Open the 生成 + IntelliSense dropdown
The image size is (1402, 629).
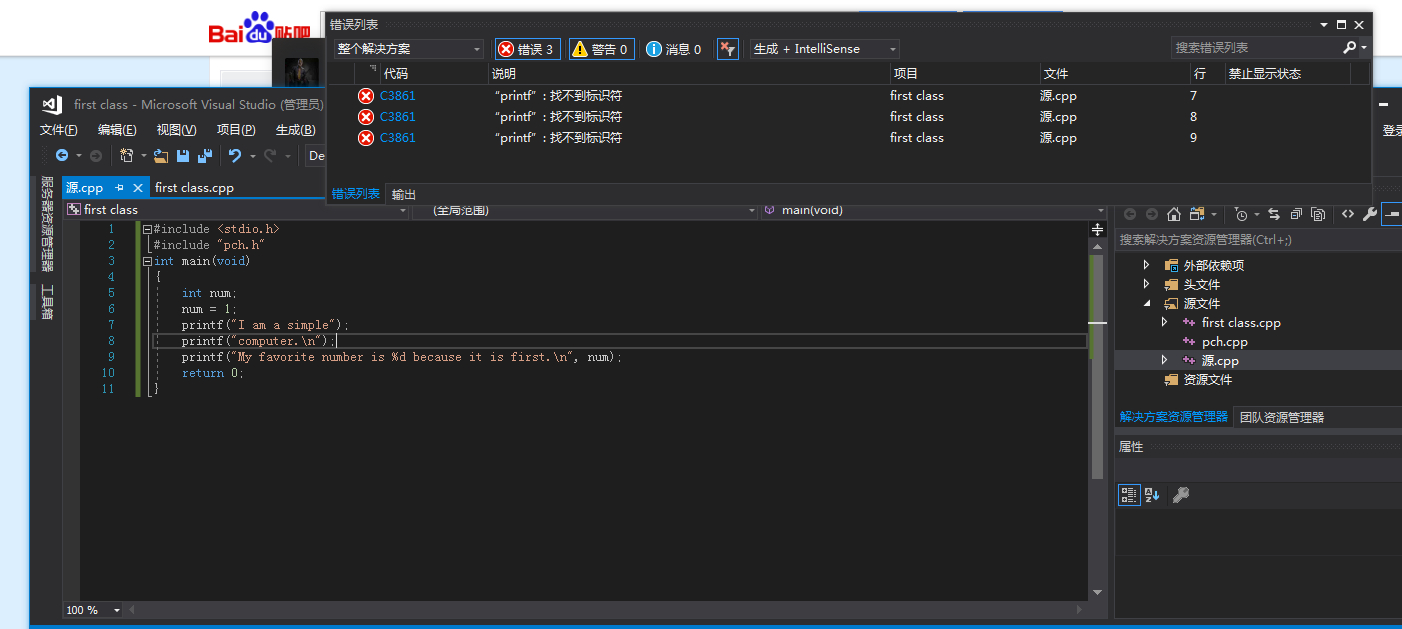coord(824,49)
